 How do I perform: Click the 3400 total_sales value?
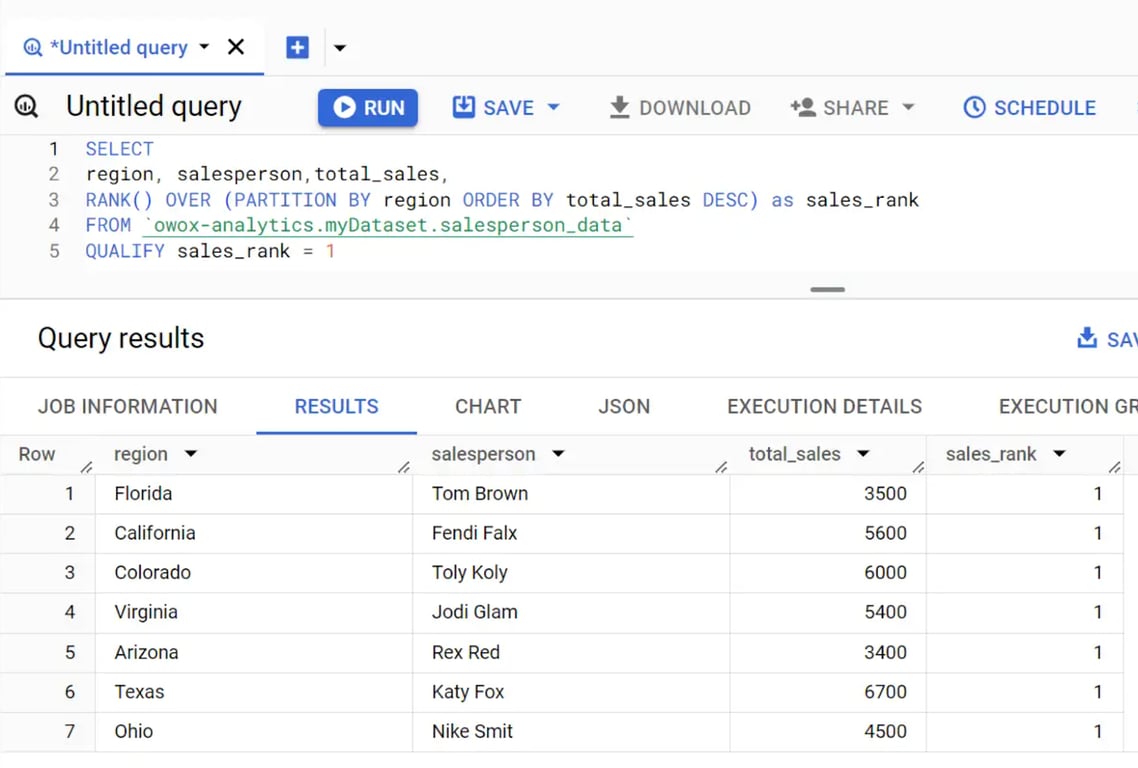[x=885, y=653]
